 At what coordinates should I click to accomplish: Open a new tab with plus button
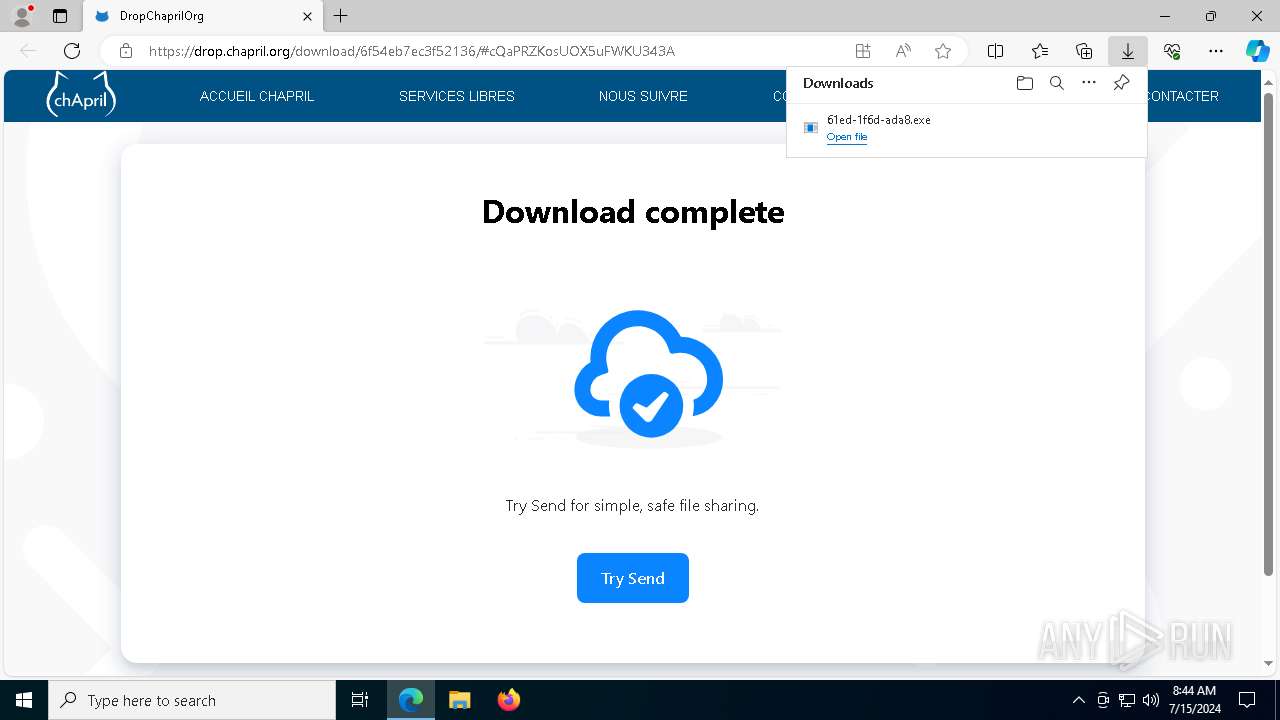point(341,16)
